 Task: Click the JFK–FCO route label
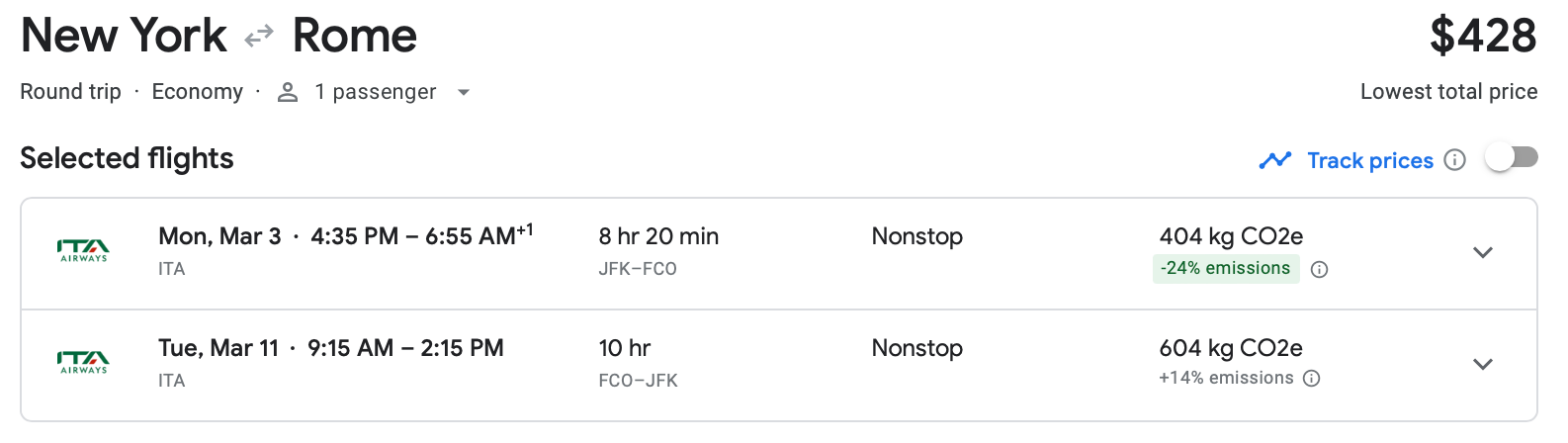coord(638,269)
